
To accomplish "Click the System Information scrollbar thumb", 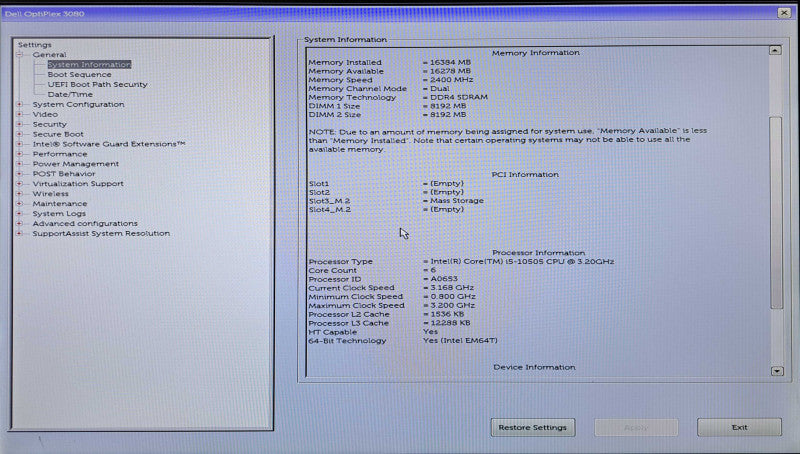I will point(776,212).
